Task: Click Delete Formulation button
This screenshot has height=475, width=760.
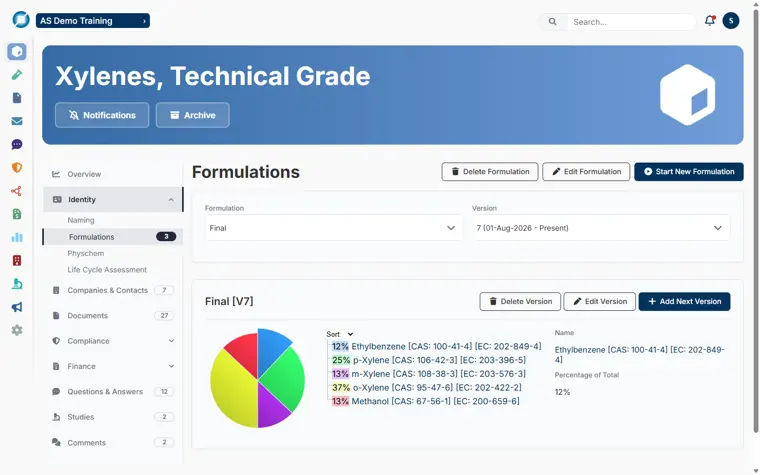Action: [490, 172]
